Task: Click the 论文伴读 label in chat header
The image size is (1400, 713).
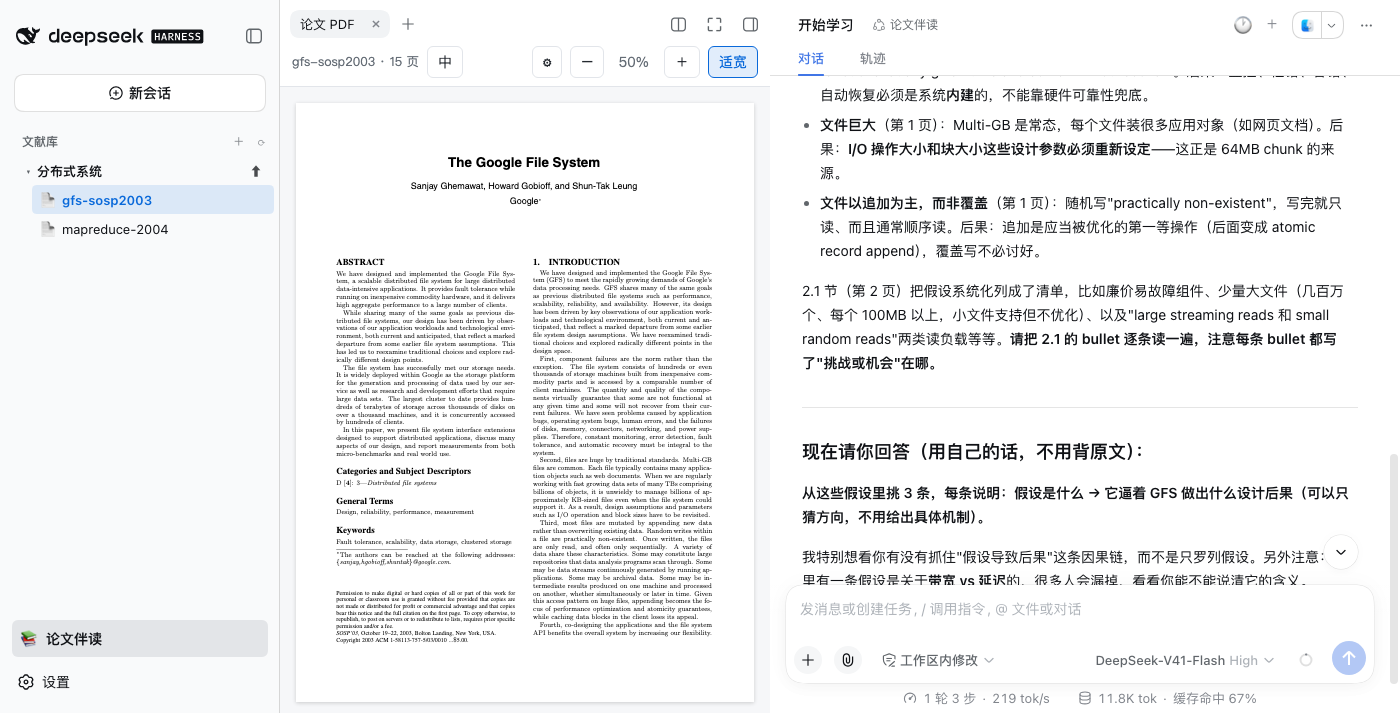Action: click(x=905, y=25)
